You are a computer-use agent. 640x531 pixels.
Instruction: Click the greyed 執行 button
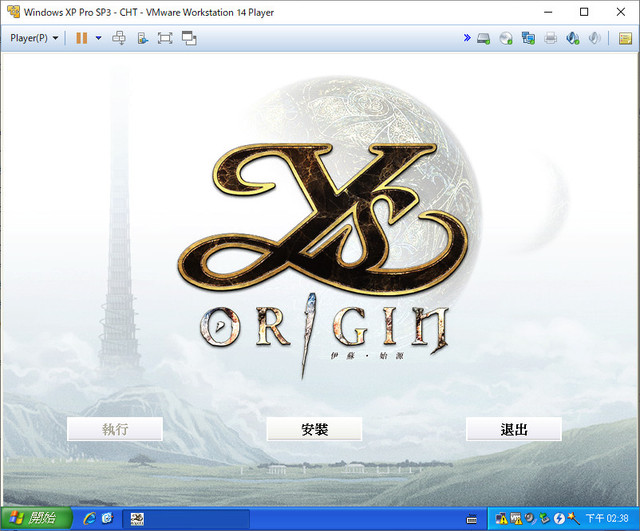pos(115,429)
